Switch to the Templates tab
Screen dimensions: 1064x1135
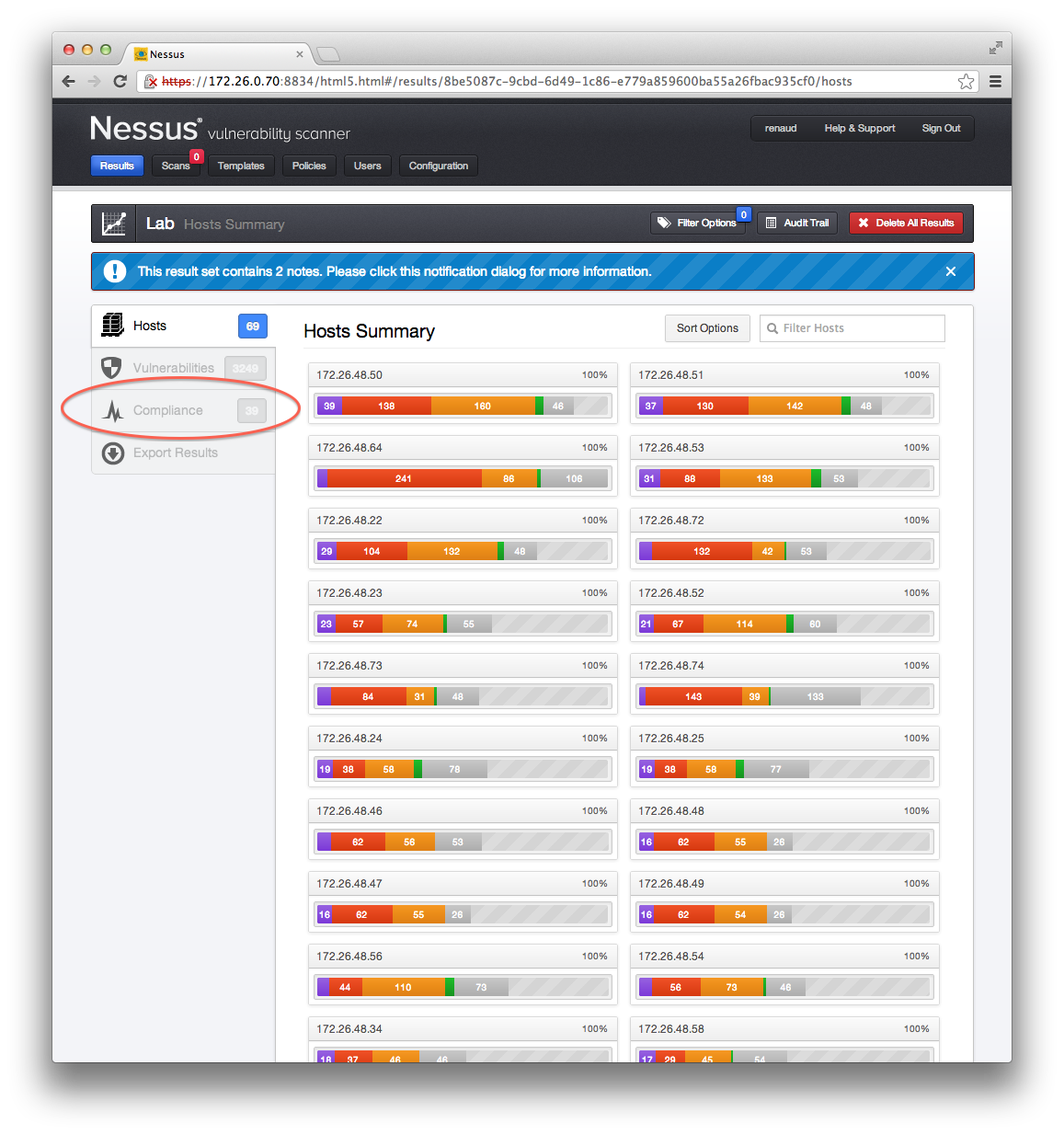coord(241,166)
